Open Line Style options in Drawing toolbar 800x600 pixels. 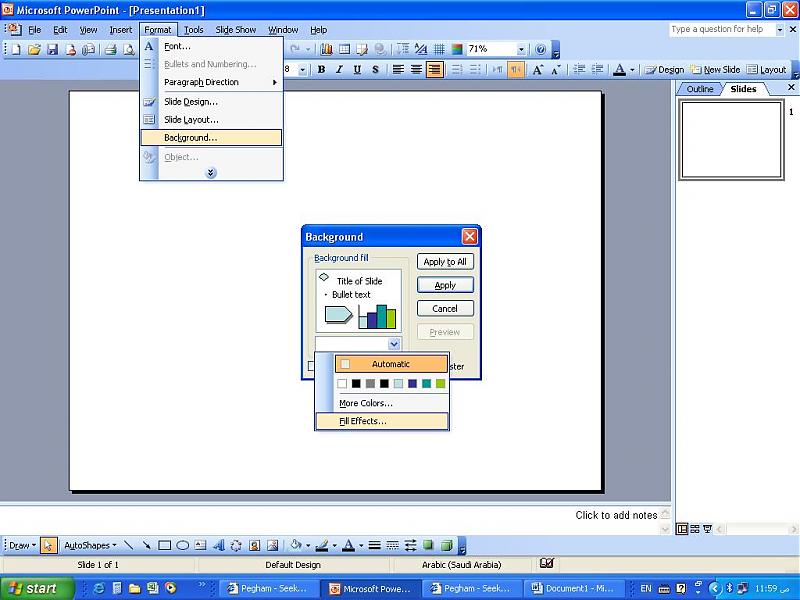click(x=374, y=545)
